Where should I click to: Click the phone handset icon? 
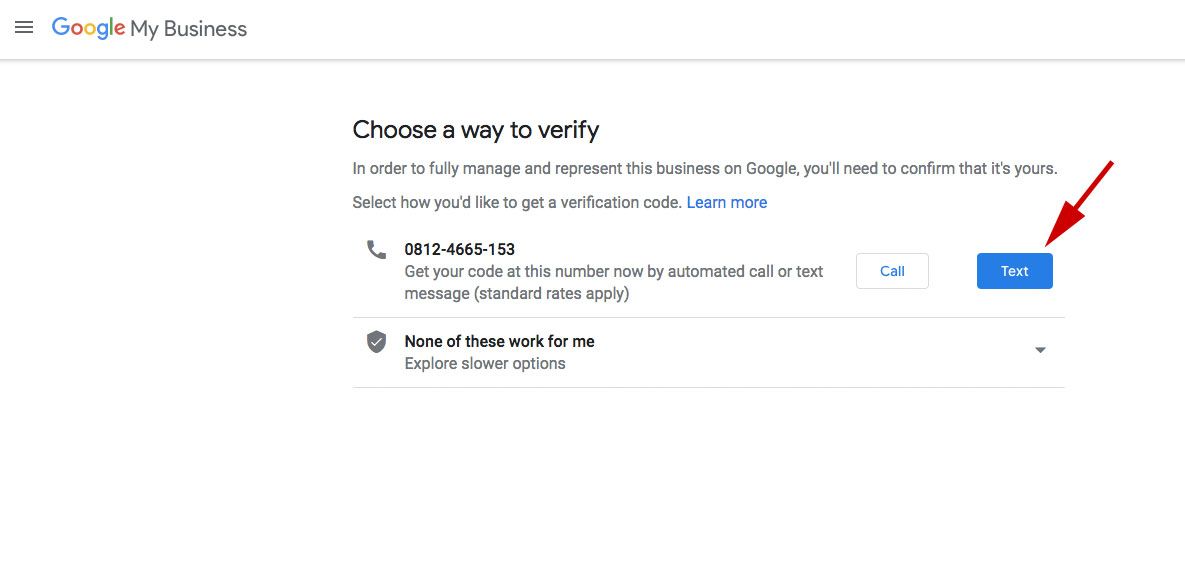[376, 250]
